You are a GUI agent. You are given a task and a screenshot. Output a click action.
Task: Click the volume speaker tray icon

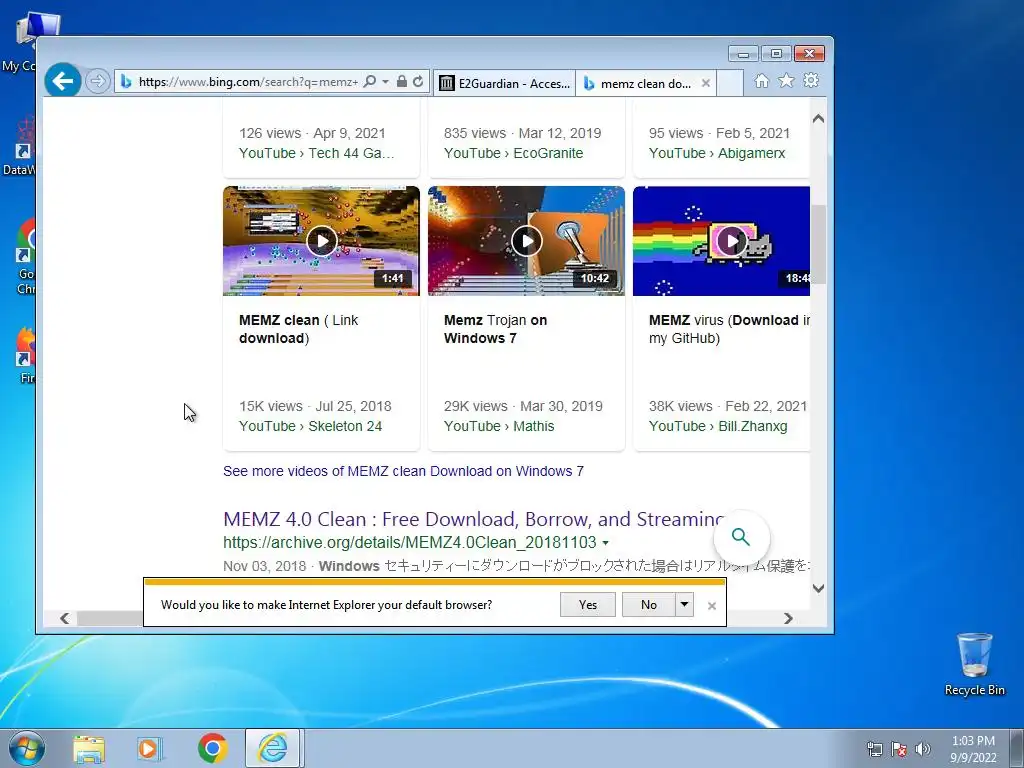[923, 749]
